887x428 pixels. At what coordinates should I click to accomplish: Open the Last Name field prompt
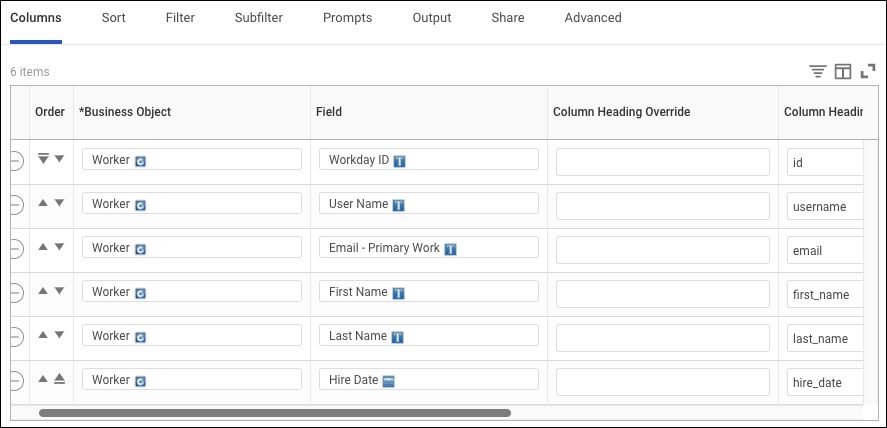[428, 336]
